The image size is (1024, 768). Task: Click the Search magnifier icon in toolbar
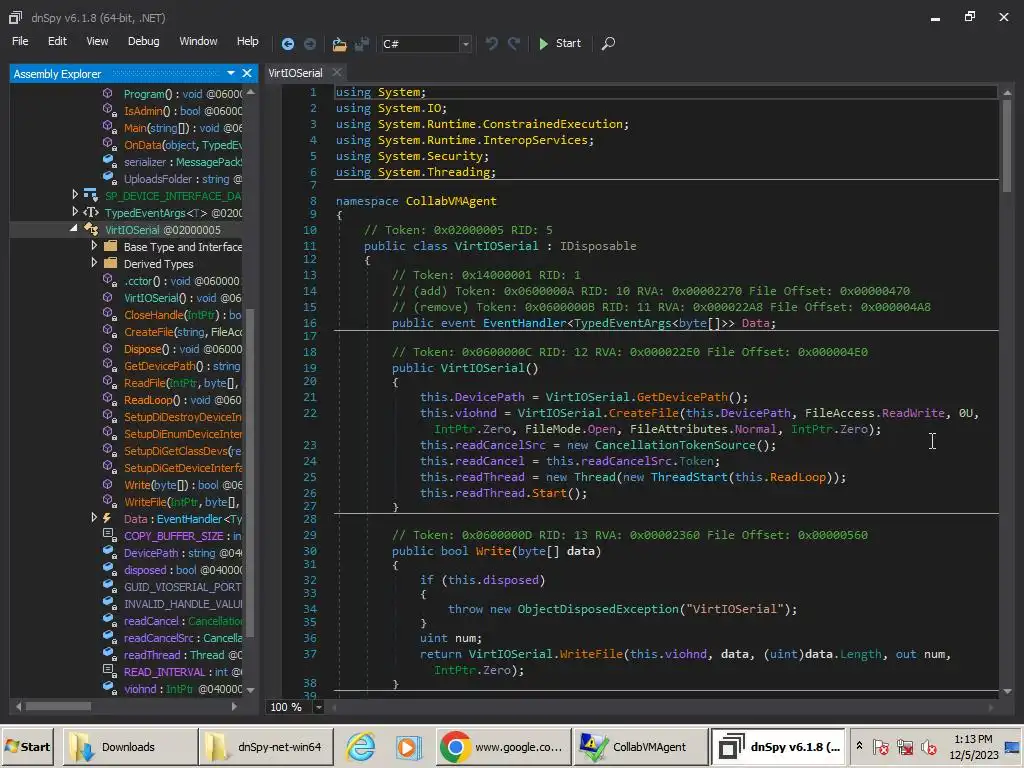608,43
